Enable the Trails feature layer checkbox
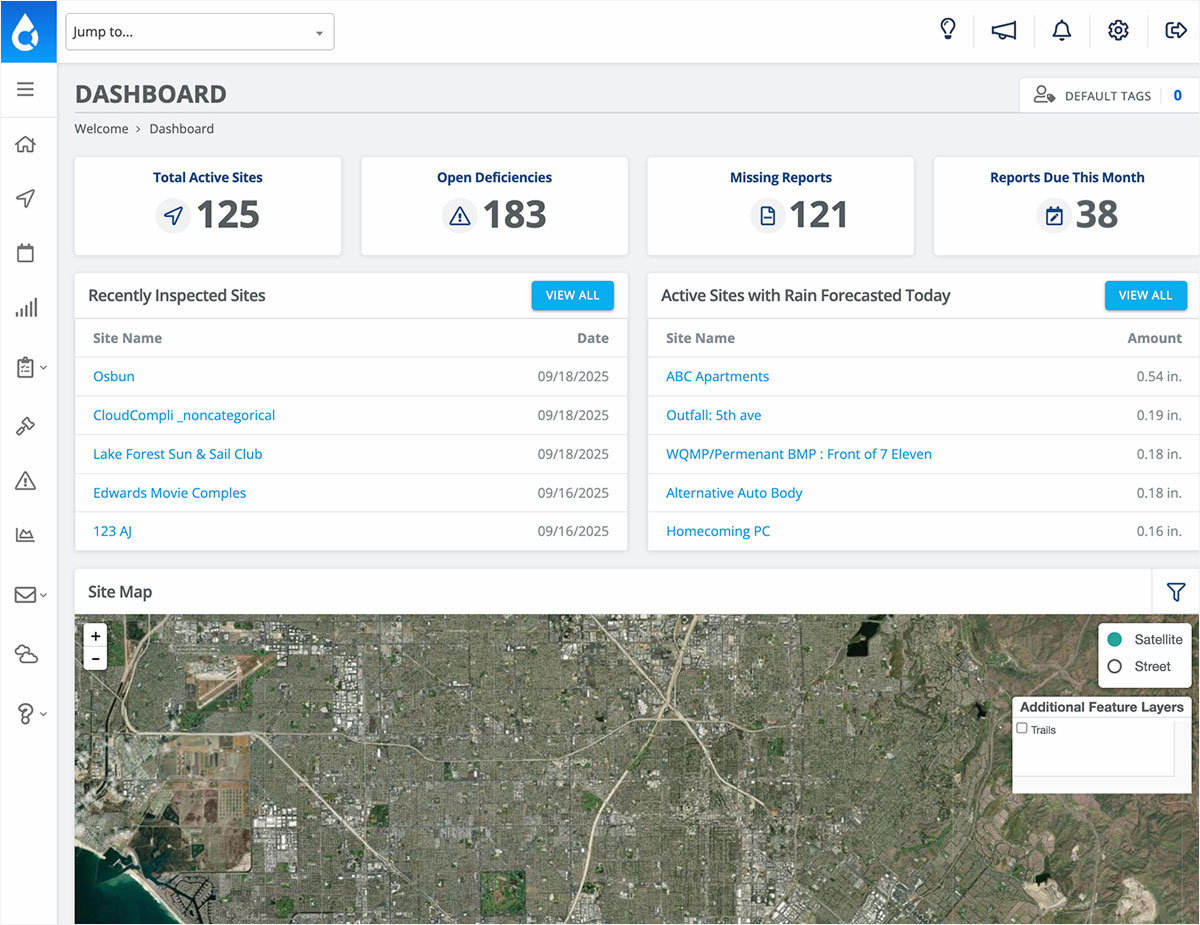 (x=1022, y=729)
